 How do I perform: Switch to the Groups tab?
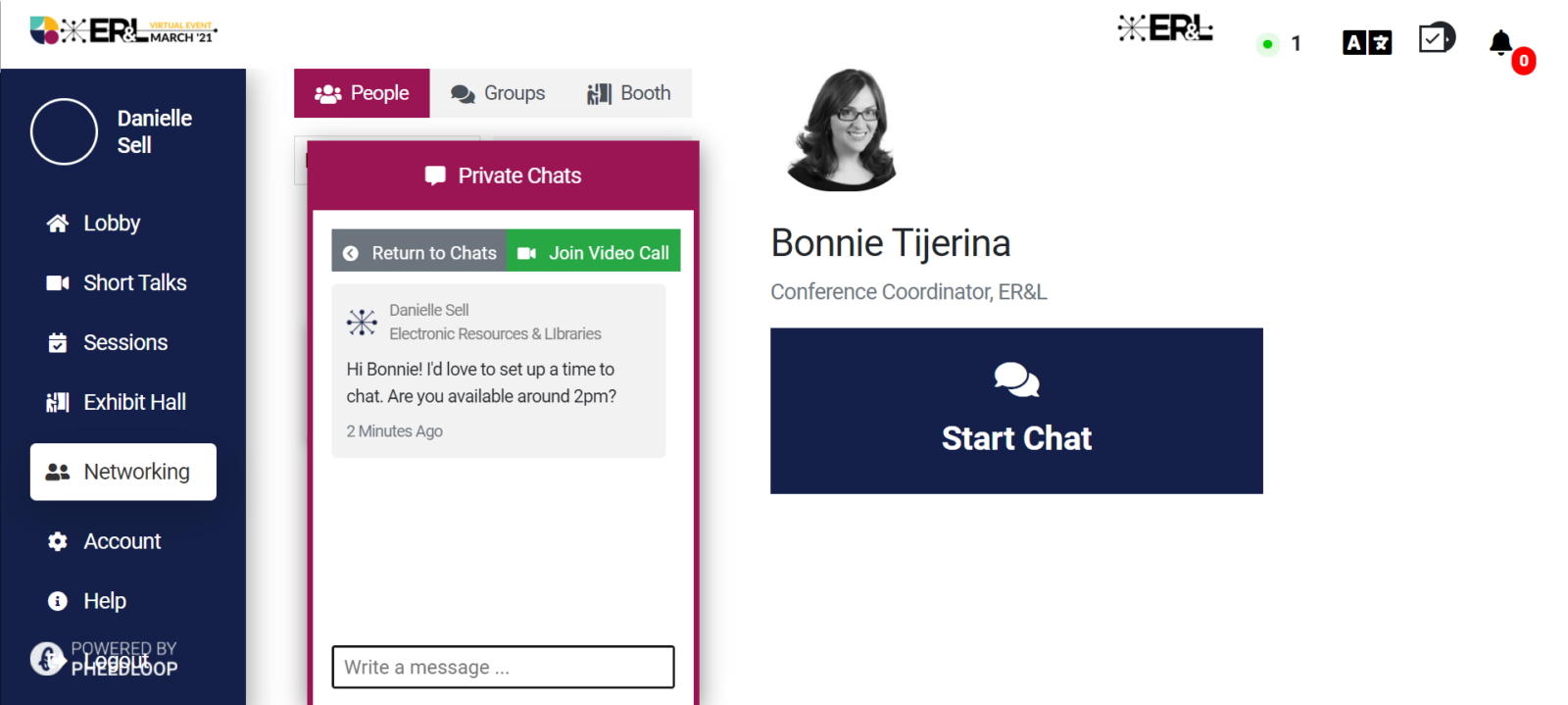(498, 93)
